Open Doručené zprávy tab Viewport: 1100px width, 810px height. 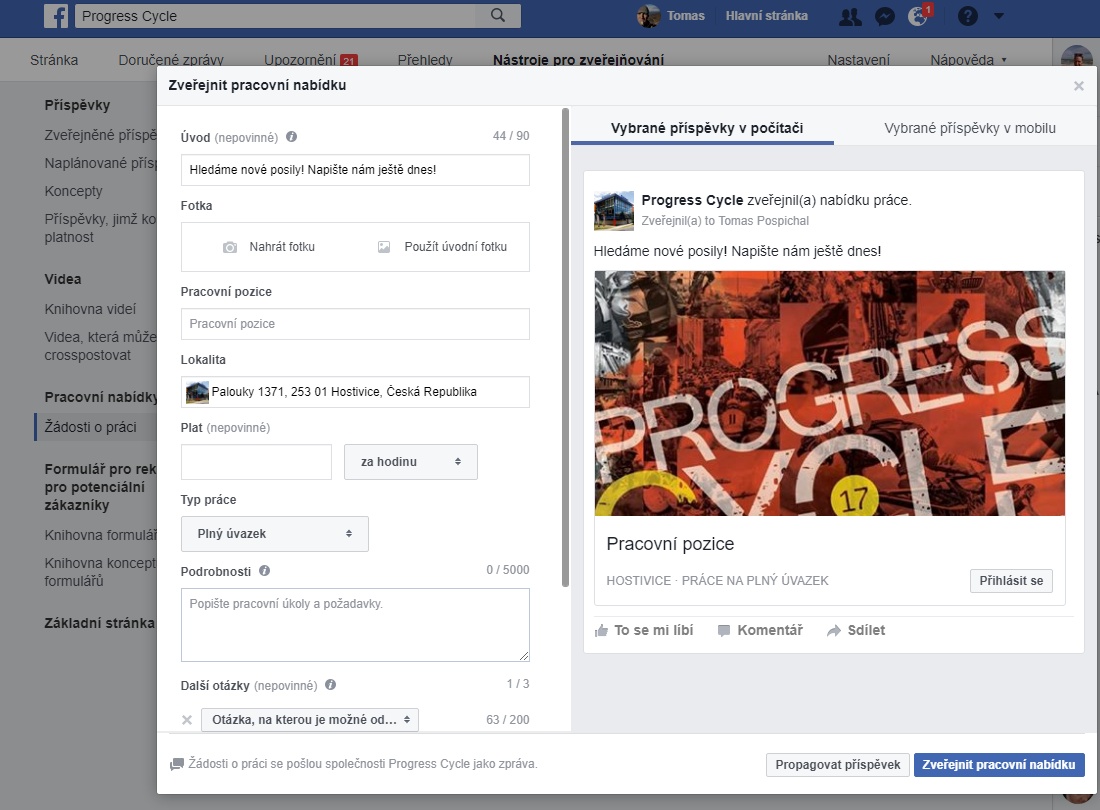click(171, 60)
